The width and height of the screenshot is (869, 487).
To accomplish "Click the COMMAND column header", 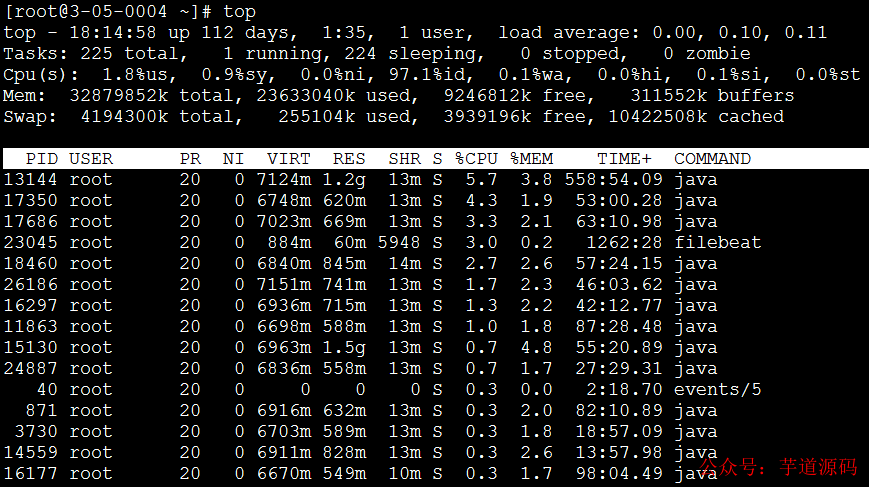I will tap(712, 159).
